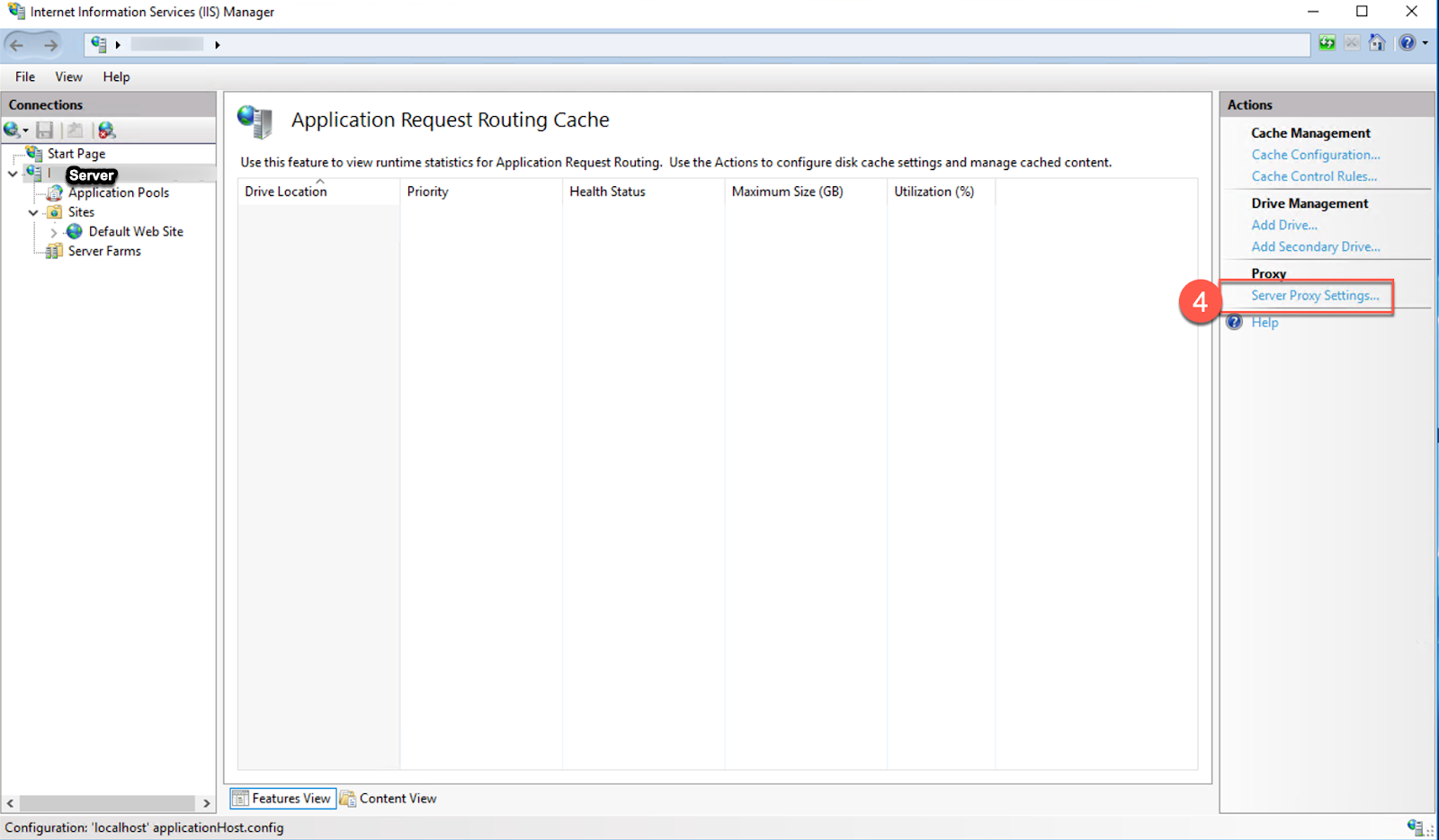Screen dimensions: 1439x840
Task: Select Start Page in the tree
Action: (x=76, y=154)
